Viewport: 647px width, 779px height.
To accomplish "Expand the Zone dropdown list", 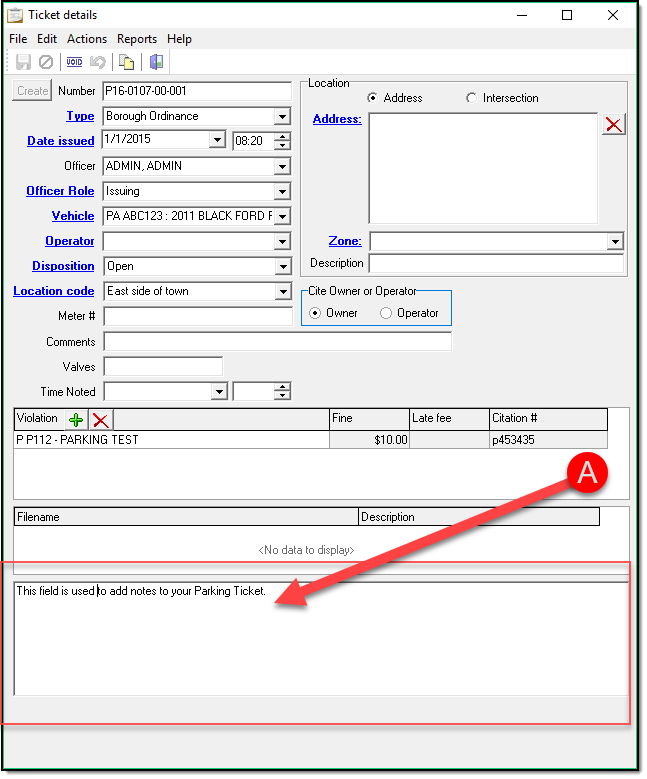I will point(614,242).
